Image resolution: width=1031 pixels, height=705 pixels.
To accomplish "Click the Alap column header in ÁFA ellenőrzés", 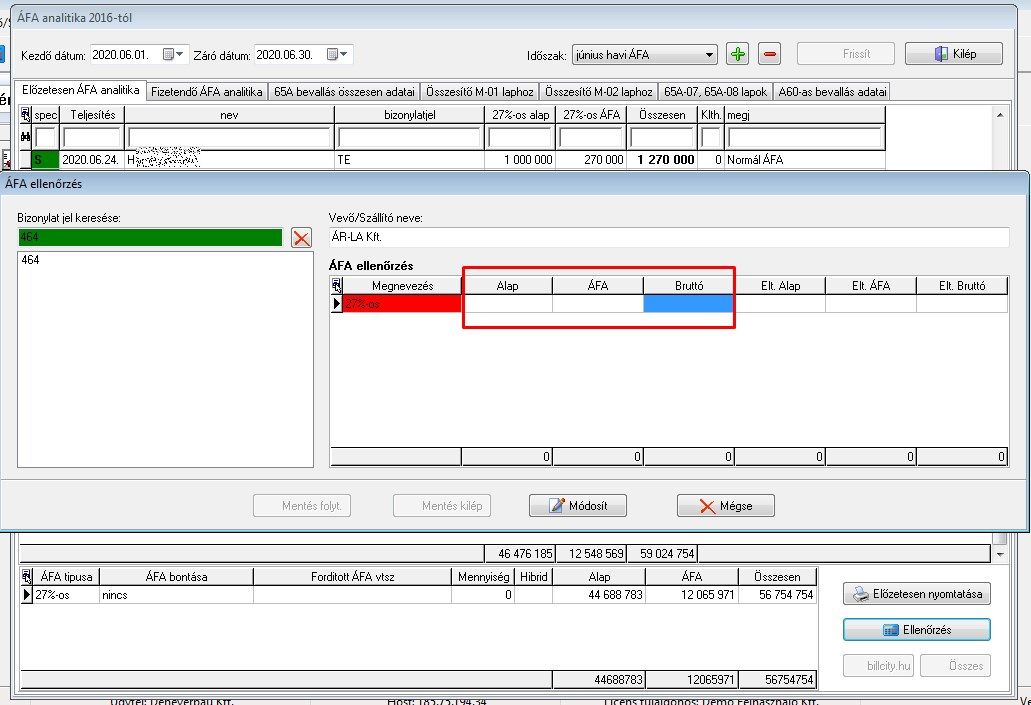I will tap(507, 285).
